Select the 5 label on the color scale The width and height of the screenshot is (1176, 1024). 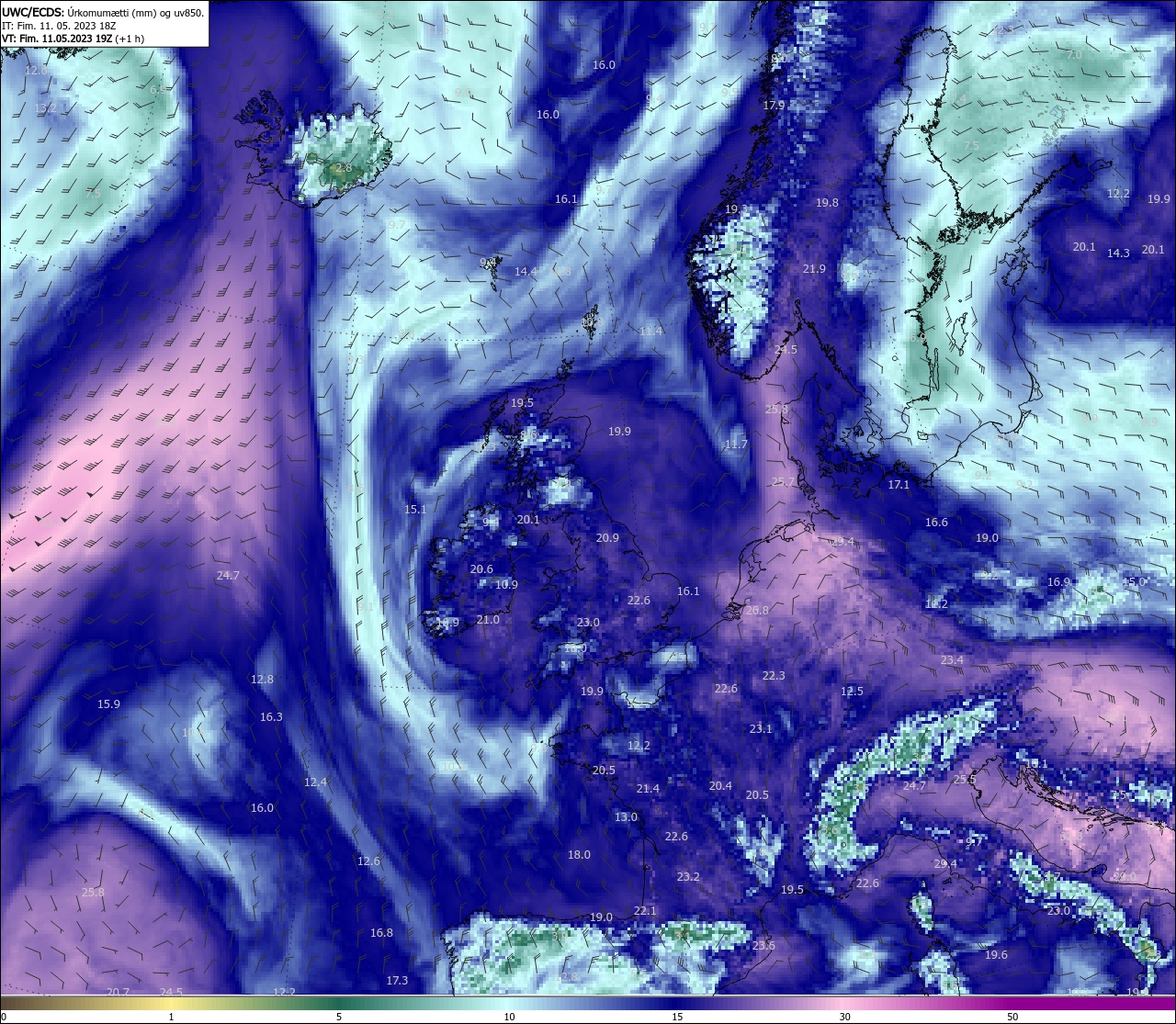point(339,1017)
